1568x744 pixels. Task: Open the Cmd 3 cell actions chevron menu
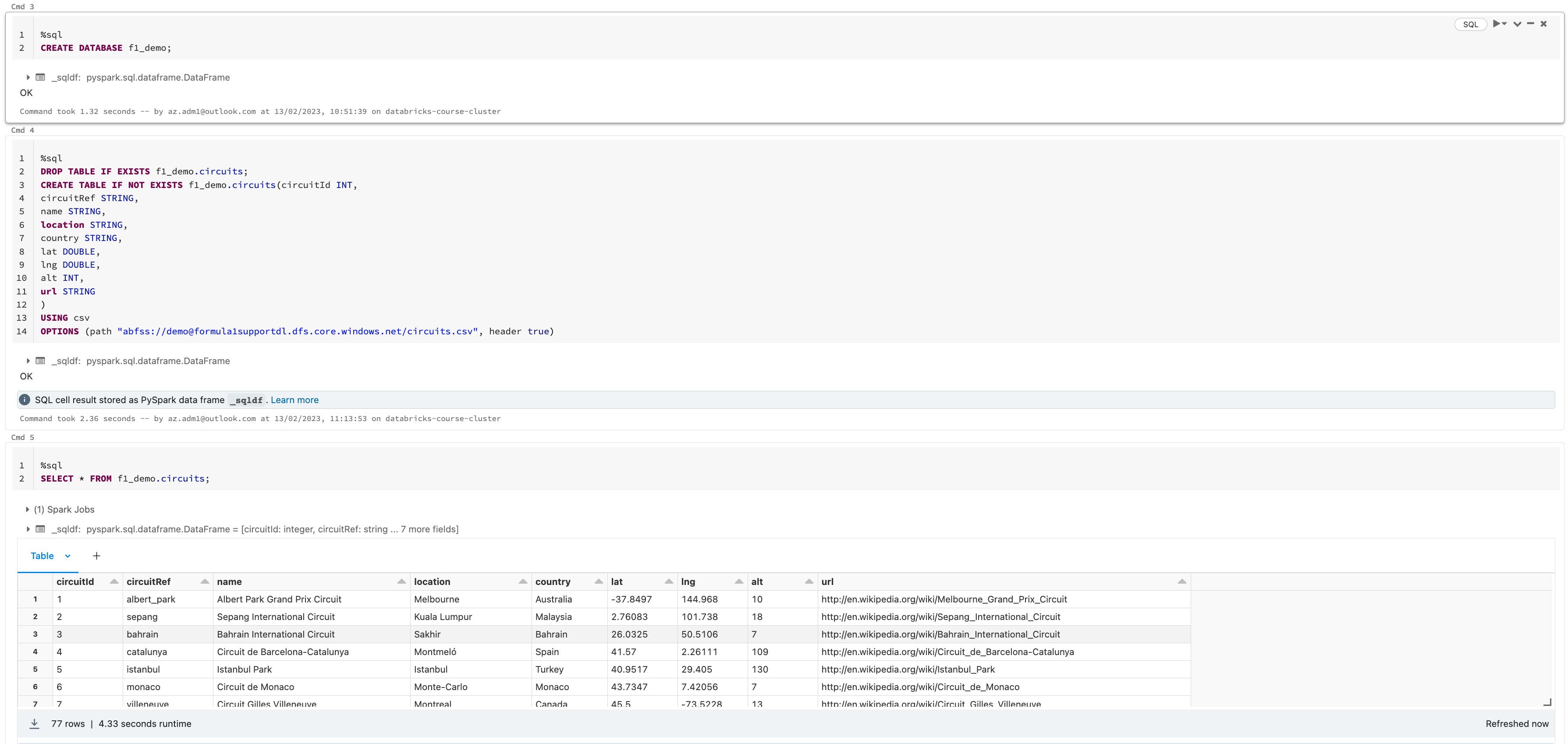coord(1517,25)
